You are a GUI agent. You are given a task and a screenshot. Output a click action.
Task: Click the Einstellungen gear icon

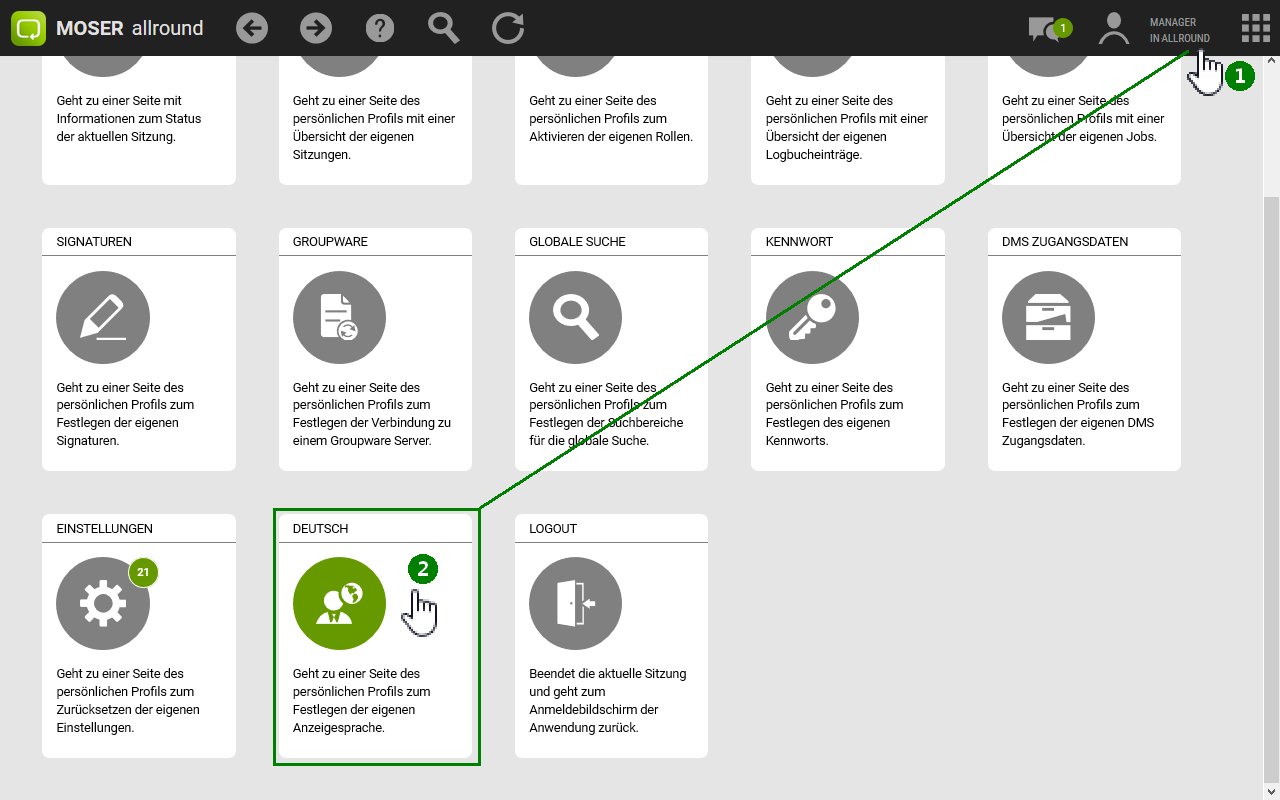point(103,604)
